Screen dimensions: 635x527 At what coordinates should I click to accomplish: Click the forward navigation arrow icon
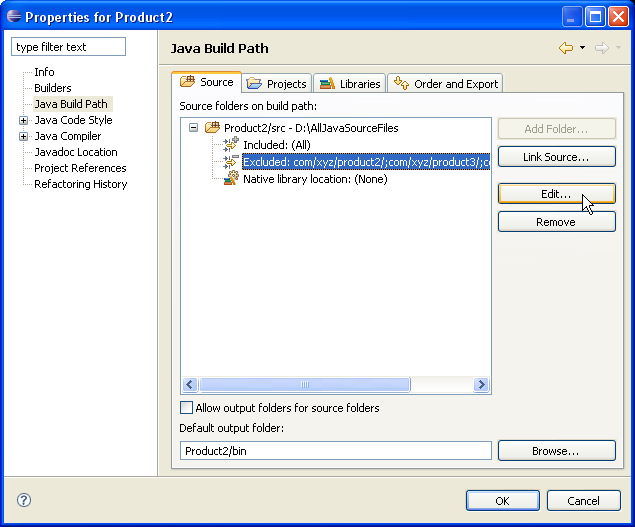pyautogui.click(x=601, y=48)
